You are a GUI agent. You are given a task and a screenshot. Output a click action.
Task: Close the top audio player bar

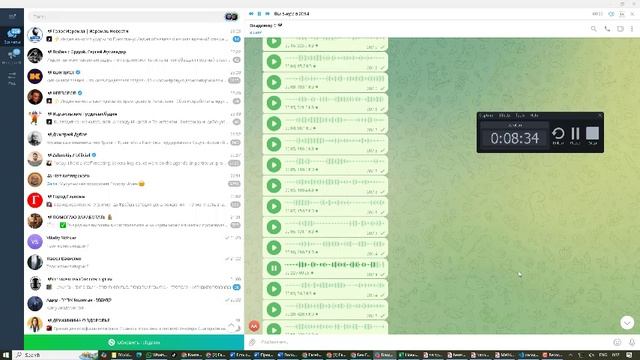632,14
